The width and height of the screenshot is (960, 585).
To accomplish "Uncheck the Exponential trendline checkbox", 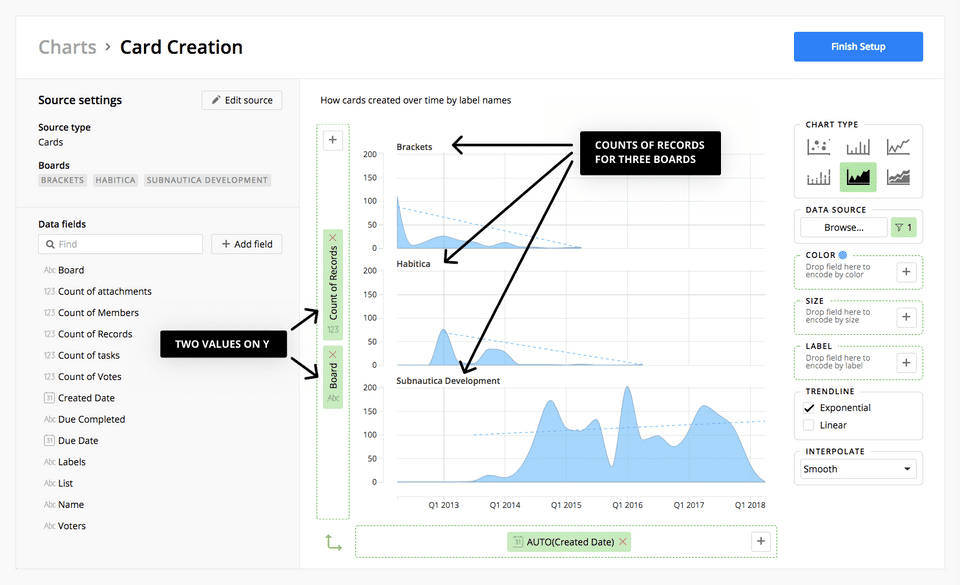I will tap(809, 408).
